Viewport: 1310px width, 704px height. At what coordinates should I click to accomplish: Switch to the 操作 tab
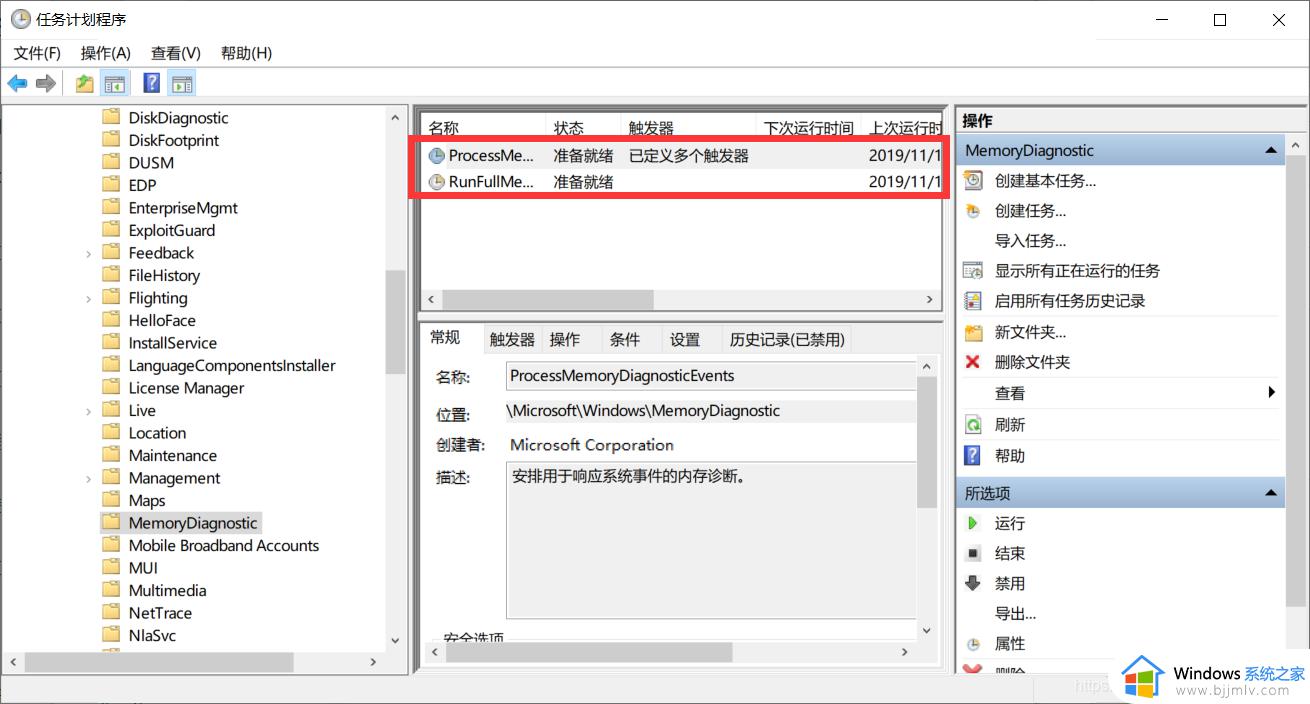point(565,340)
